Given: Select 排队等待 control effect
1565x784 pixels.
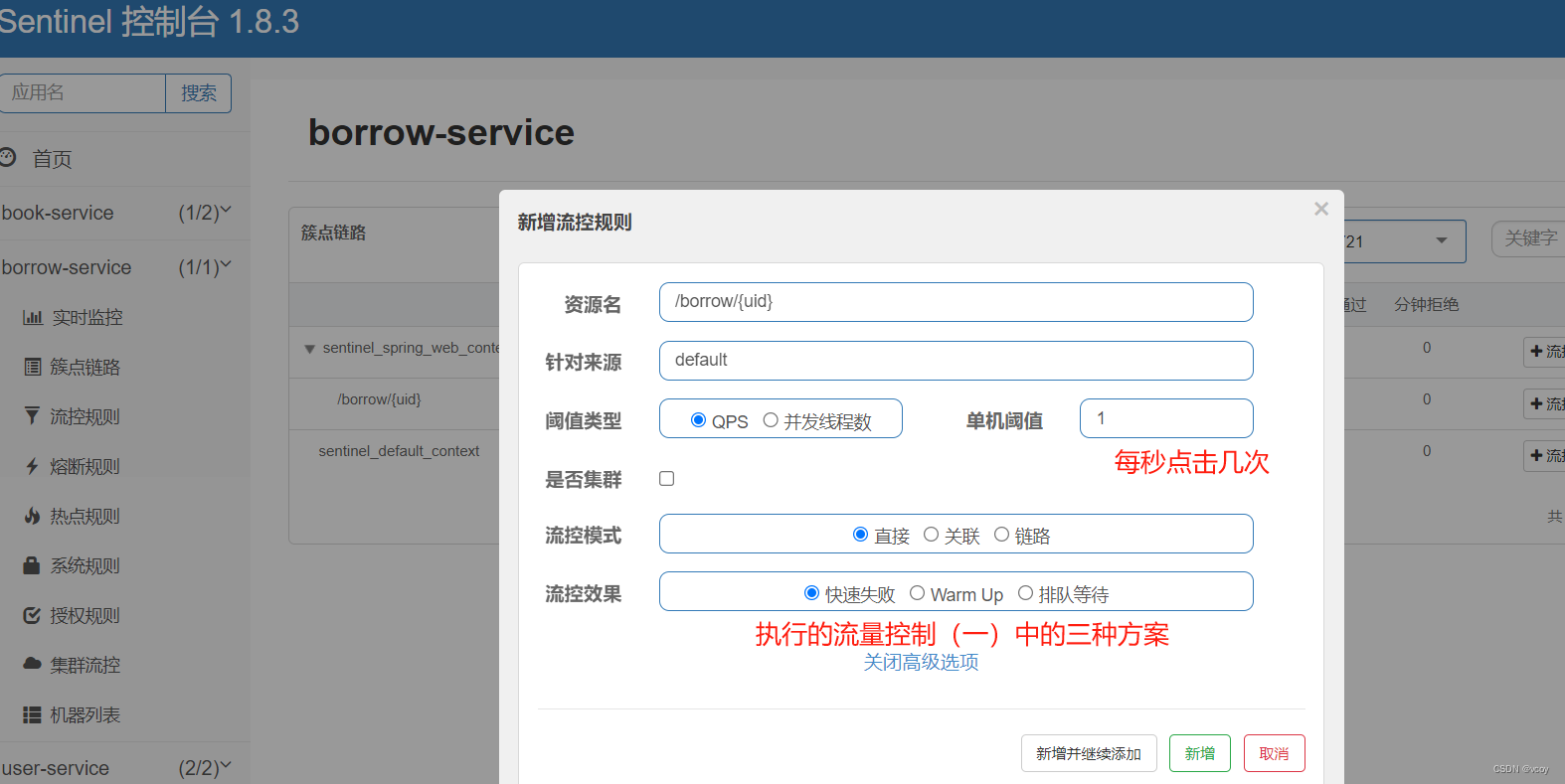Looking at the screenshot, I should 1026,593.
